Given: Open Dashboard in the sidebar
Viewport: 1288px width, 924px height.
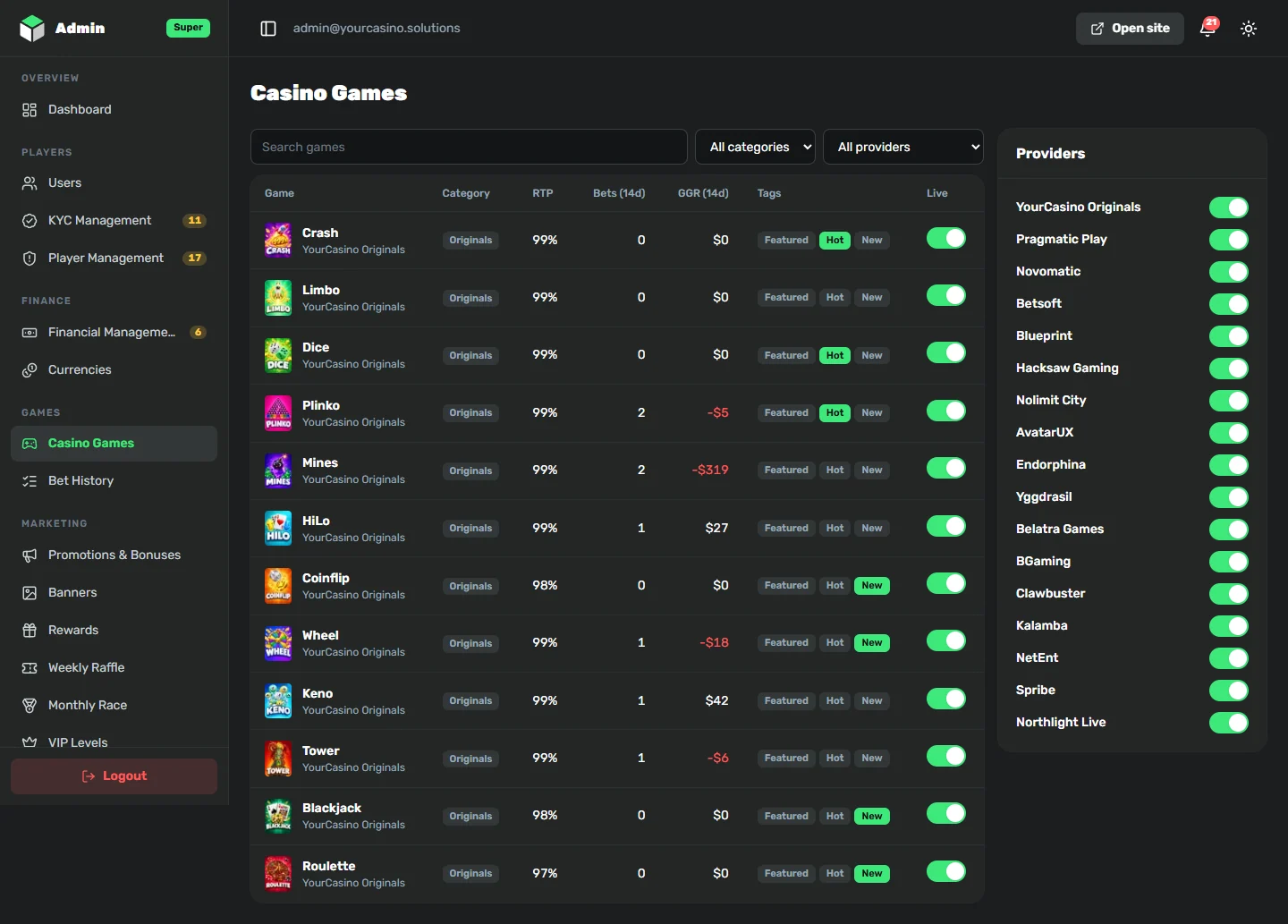Looking at the screenshot, I should pos(114,109).
